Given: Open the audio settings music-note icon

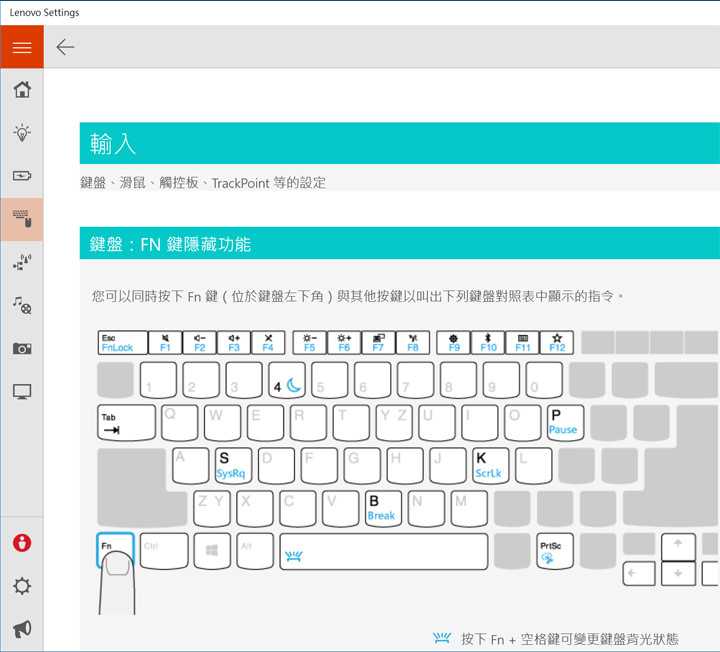Looking at the screenshot, I should (x=21, y=305).
